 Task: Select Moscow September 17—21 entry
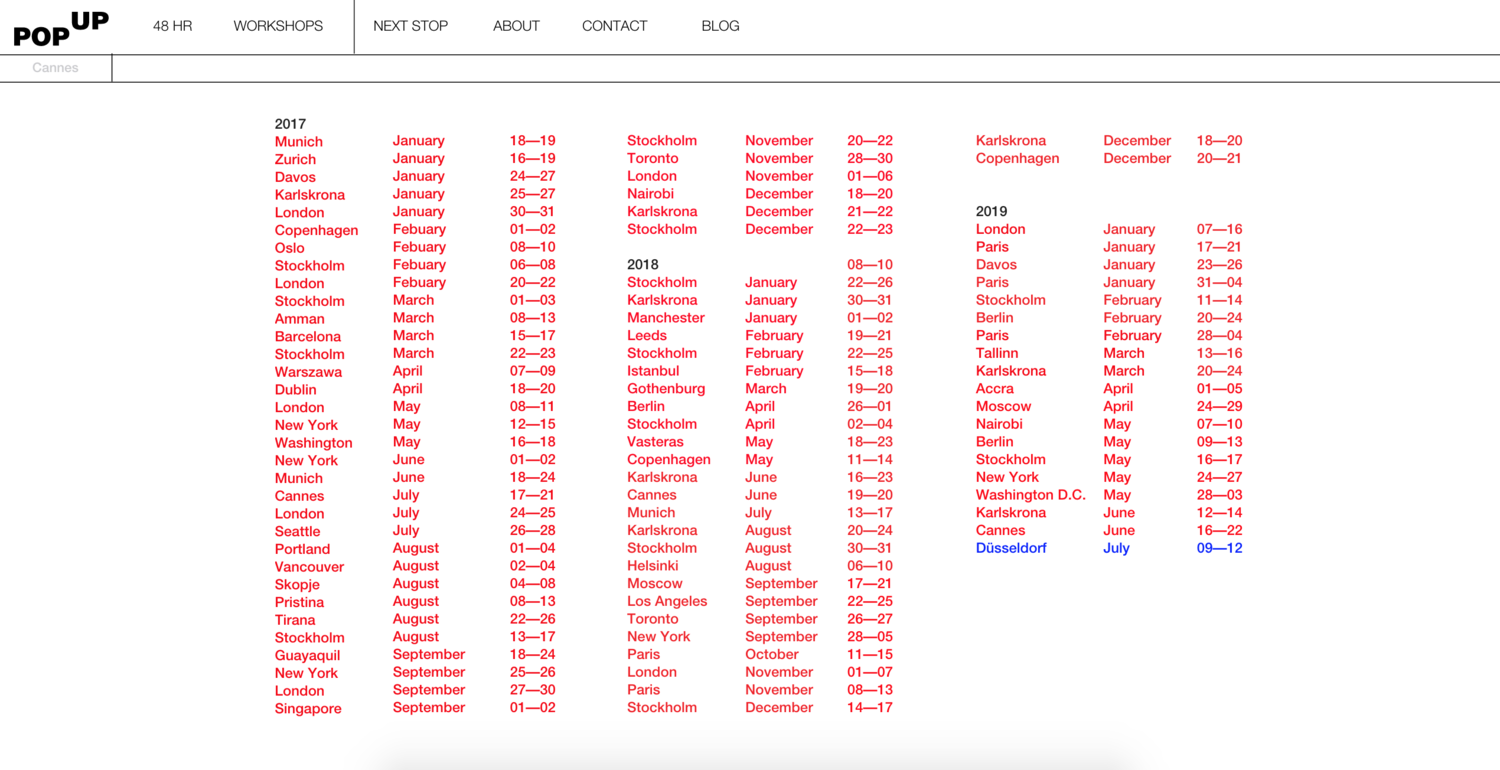point(760,584)
